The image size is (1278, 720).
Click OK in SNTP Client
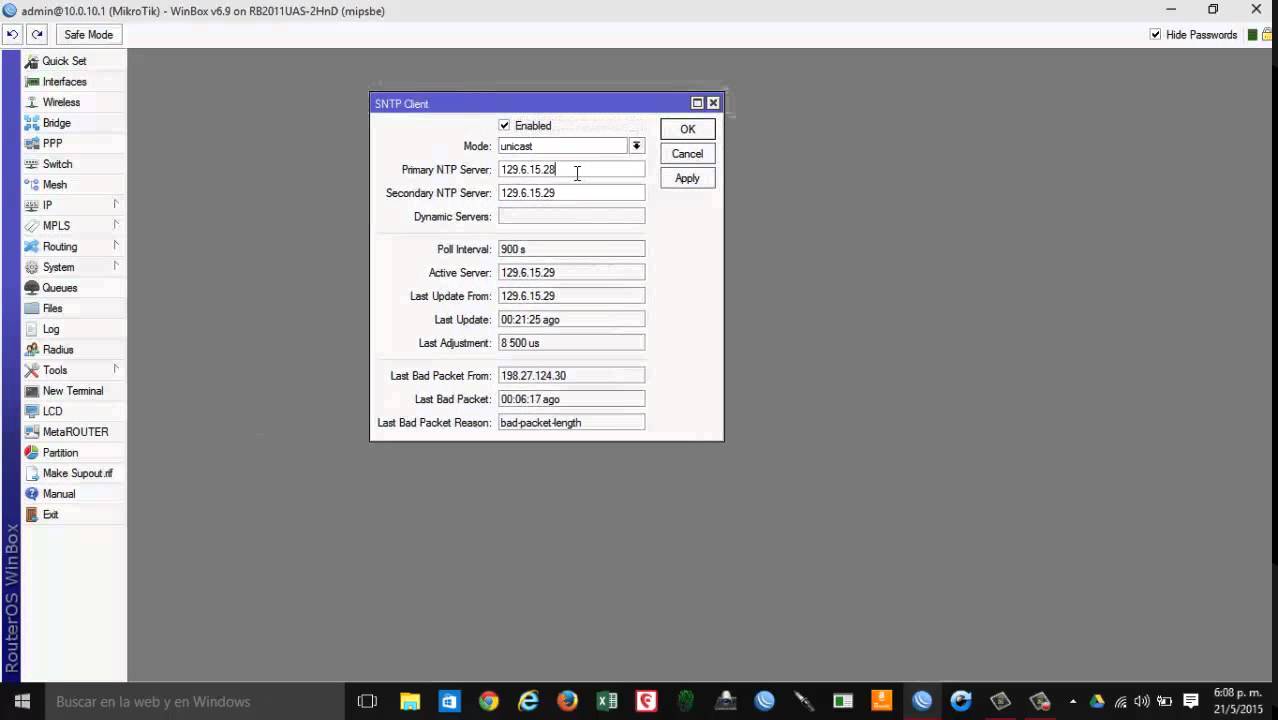coord(687,129)
